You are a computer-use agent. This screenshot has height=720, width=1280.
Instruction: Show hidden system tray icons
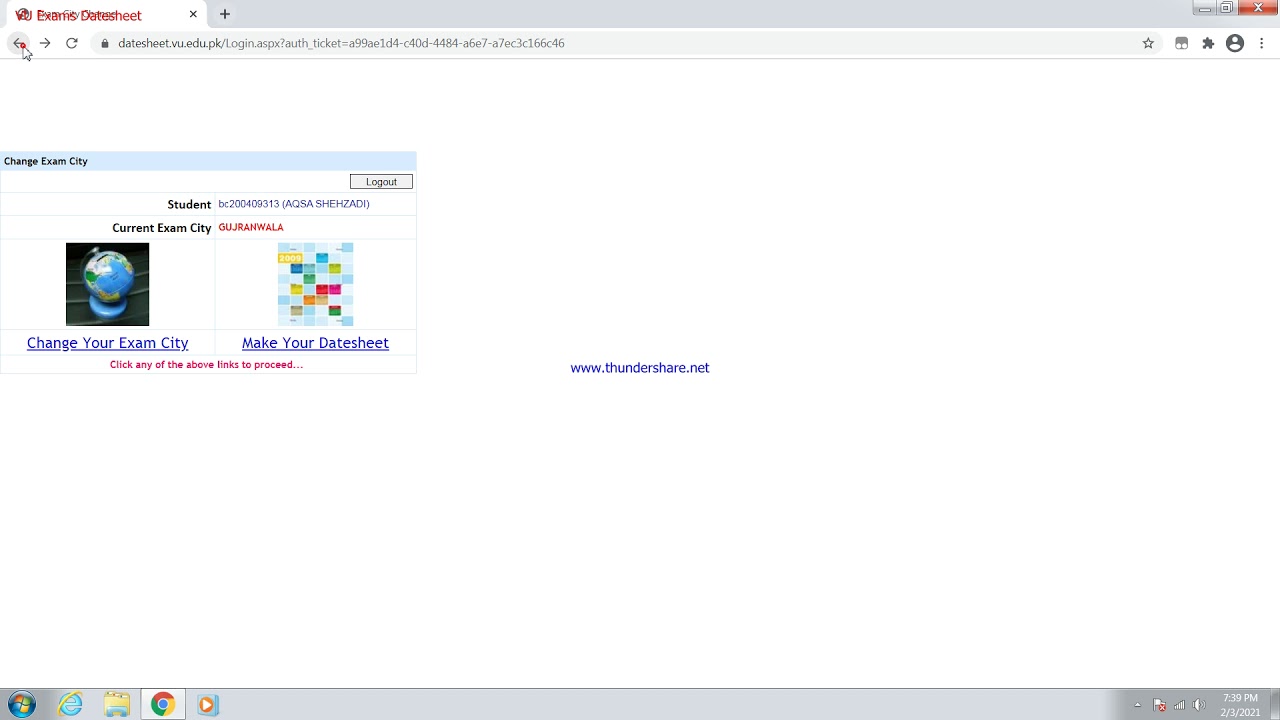(x=1137, y=705)
